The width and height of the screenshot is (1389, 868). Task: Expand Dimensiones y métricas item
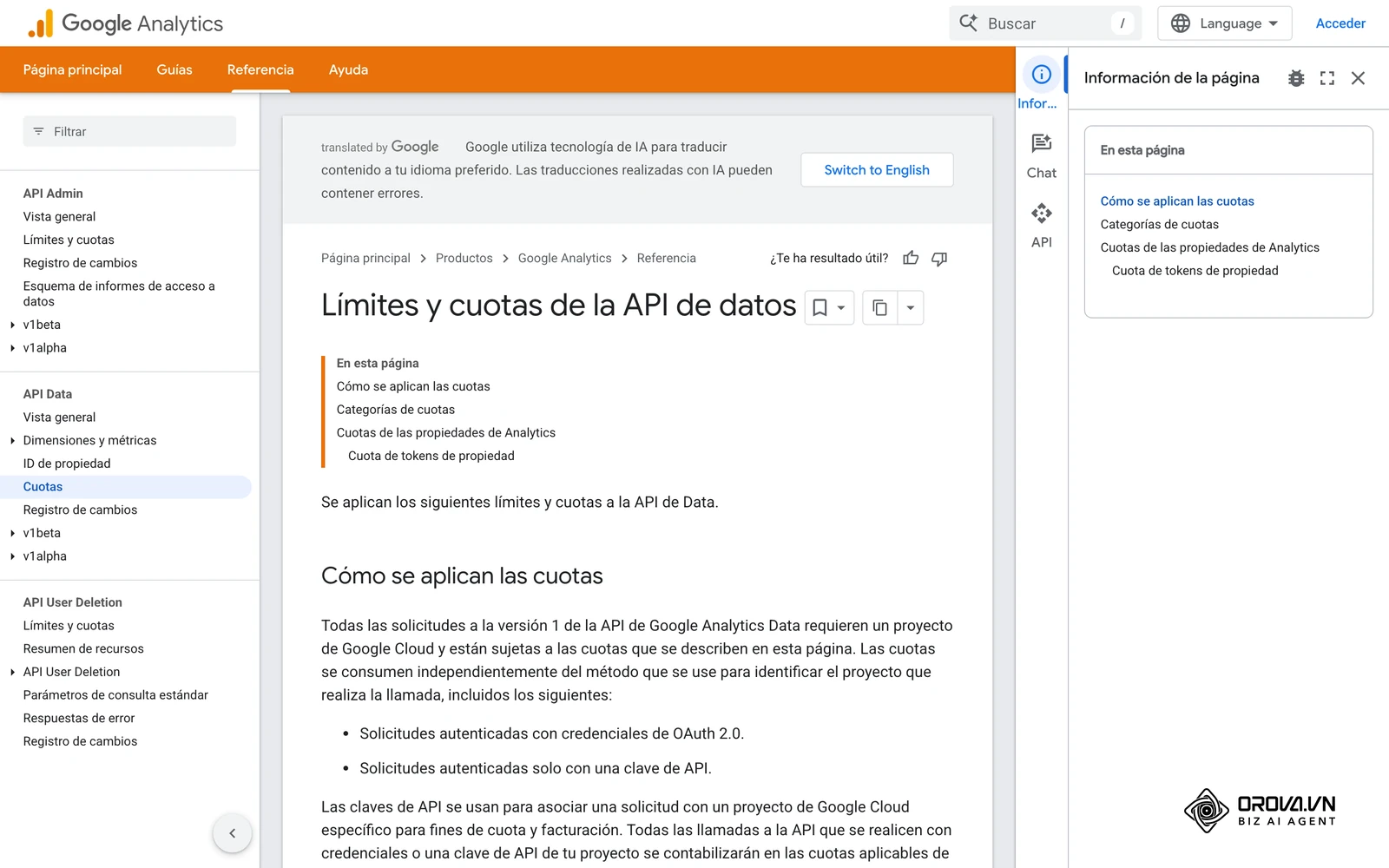point(13,440)
